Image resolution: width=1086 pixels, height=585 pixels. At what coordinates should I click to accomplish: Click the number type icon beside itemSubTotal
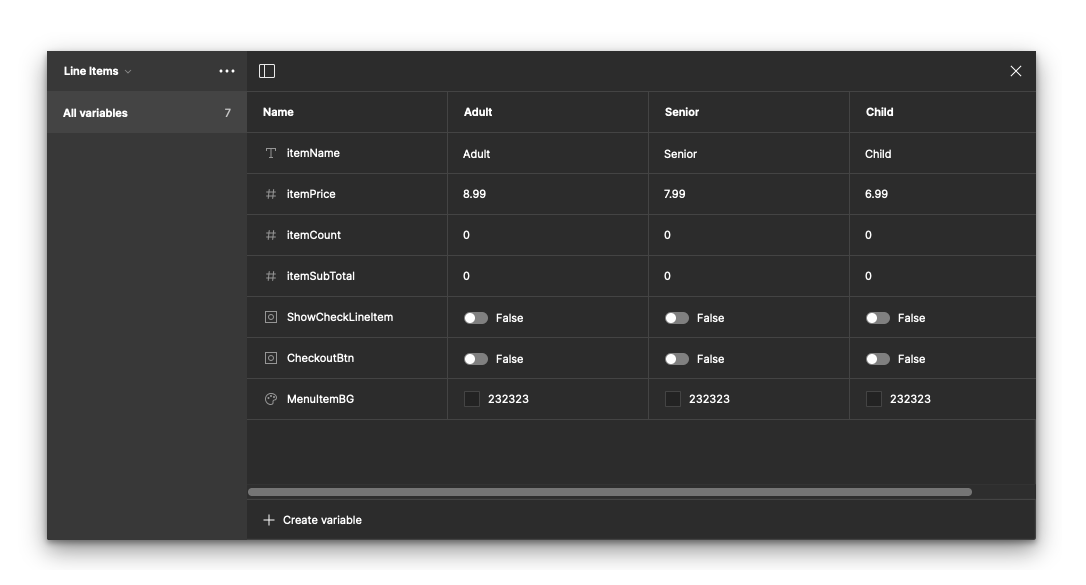coord(271,276)
